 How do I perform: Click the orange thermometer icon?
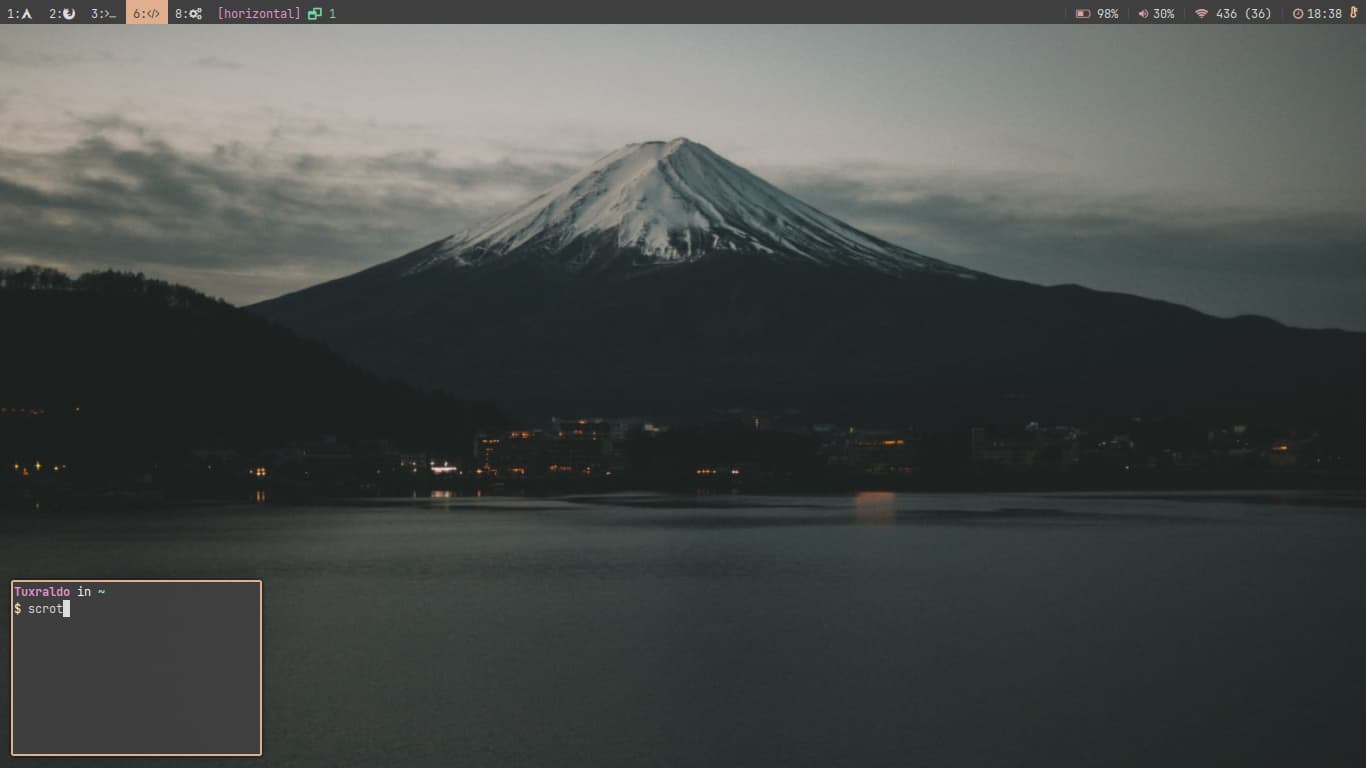[x=1353, y=13]
